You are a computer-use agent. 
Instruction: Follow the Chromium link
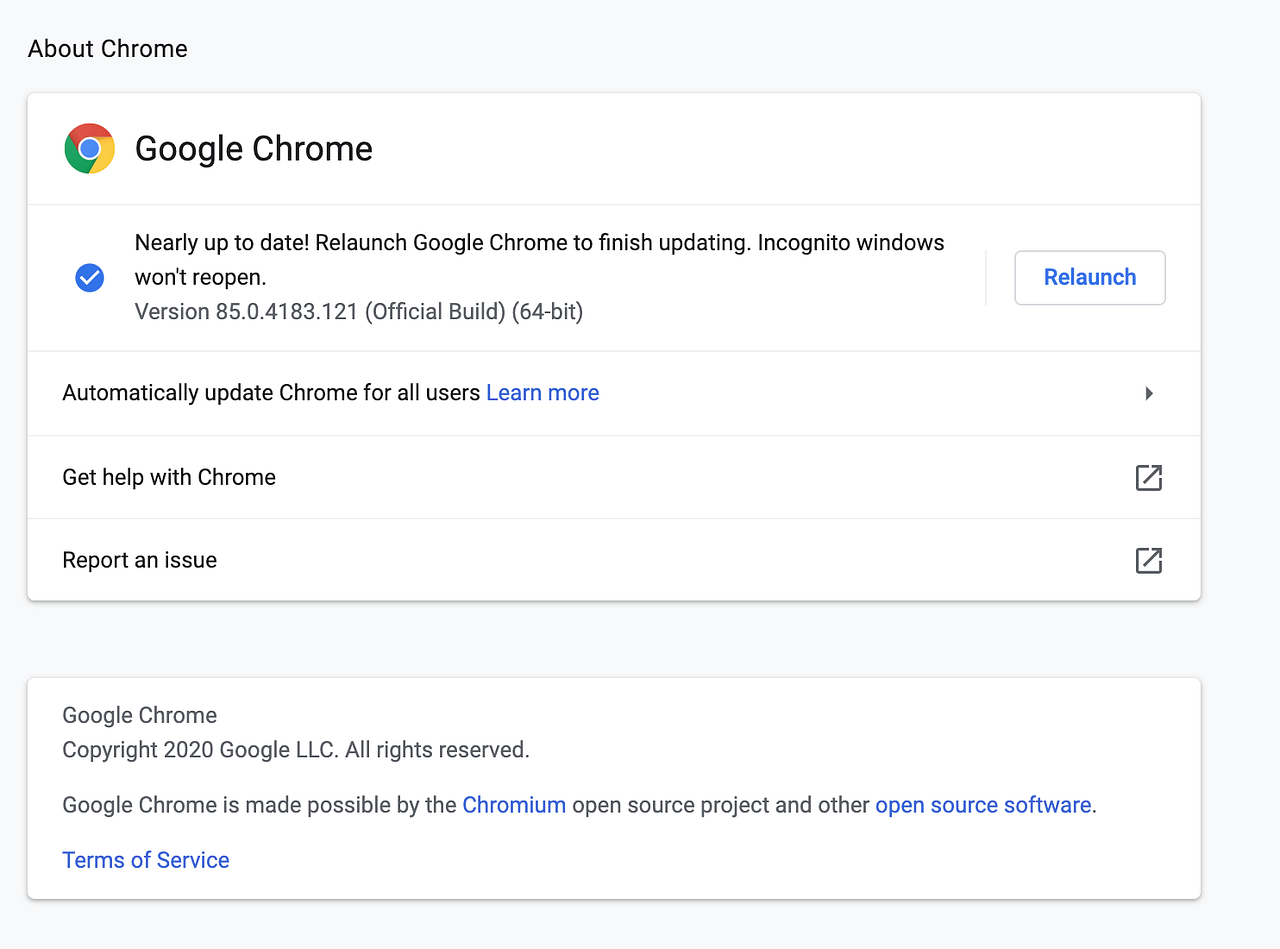coord(514,805)
